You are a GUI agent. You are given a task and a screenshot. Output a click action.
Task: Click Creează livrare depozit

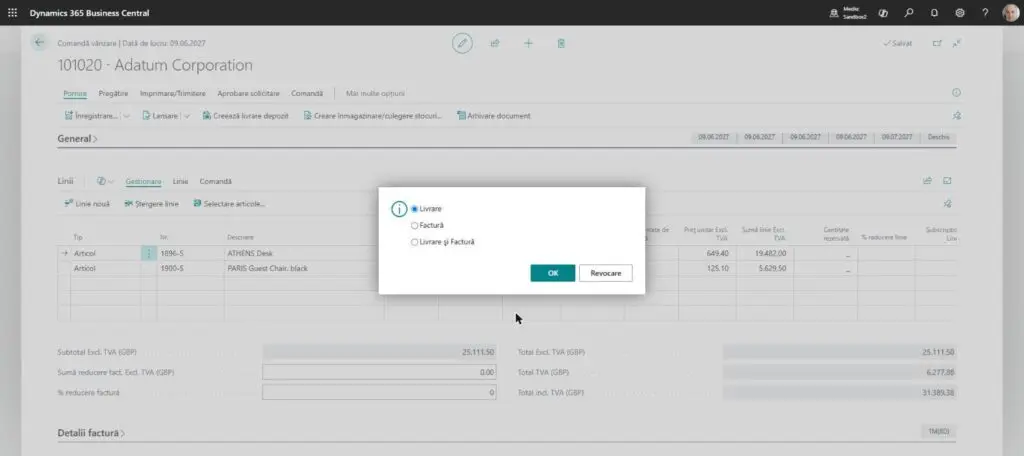coord(246,116)
